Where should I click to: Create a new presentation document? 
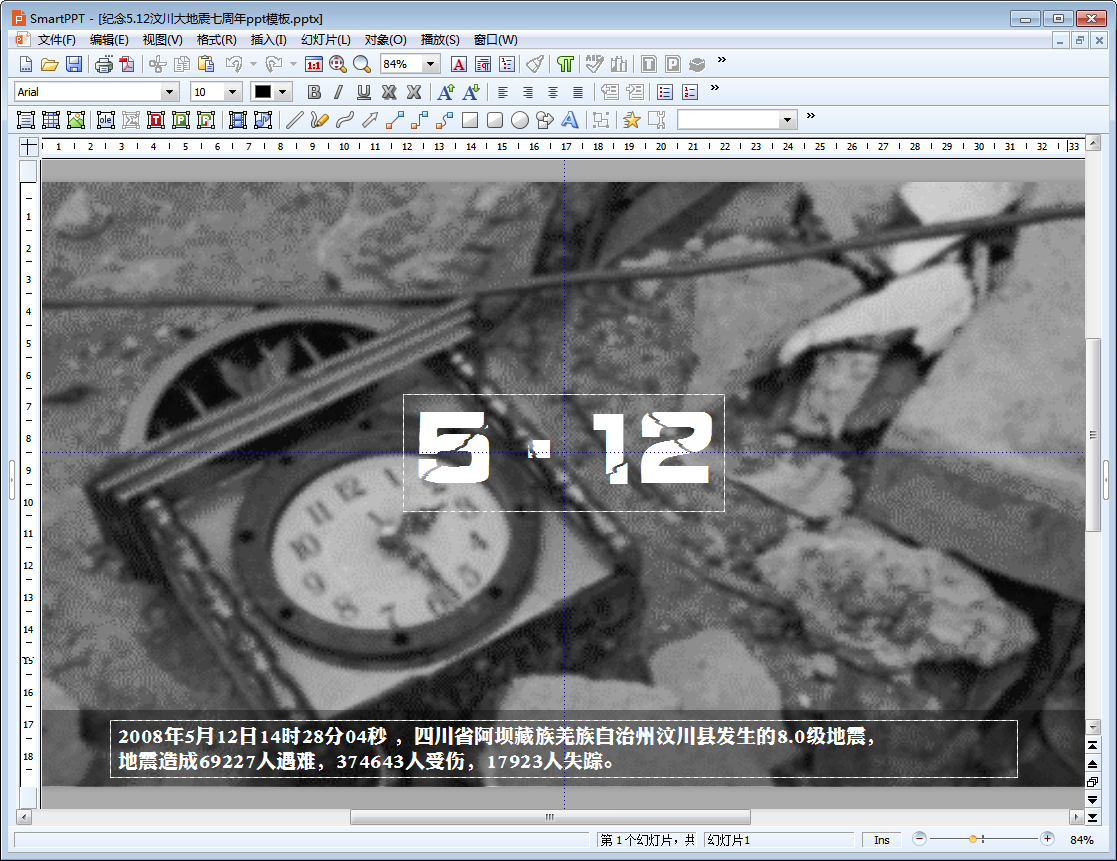click(26, 64)
